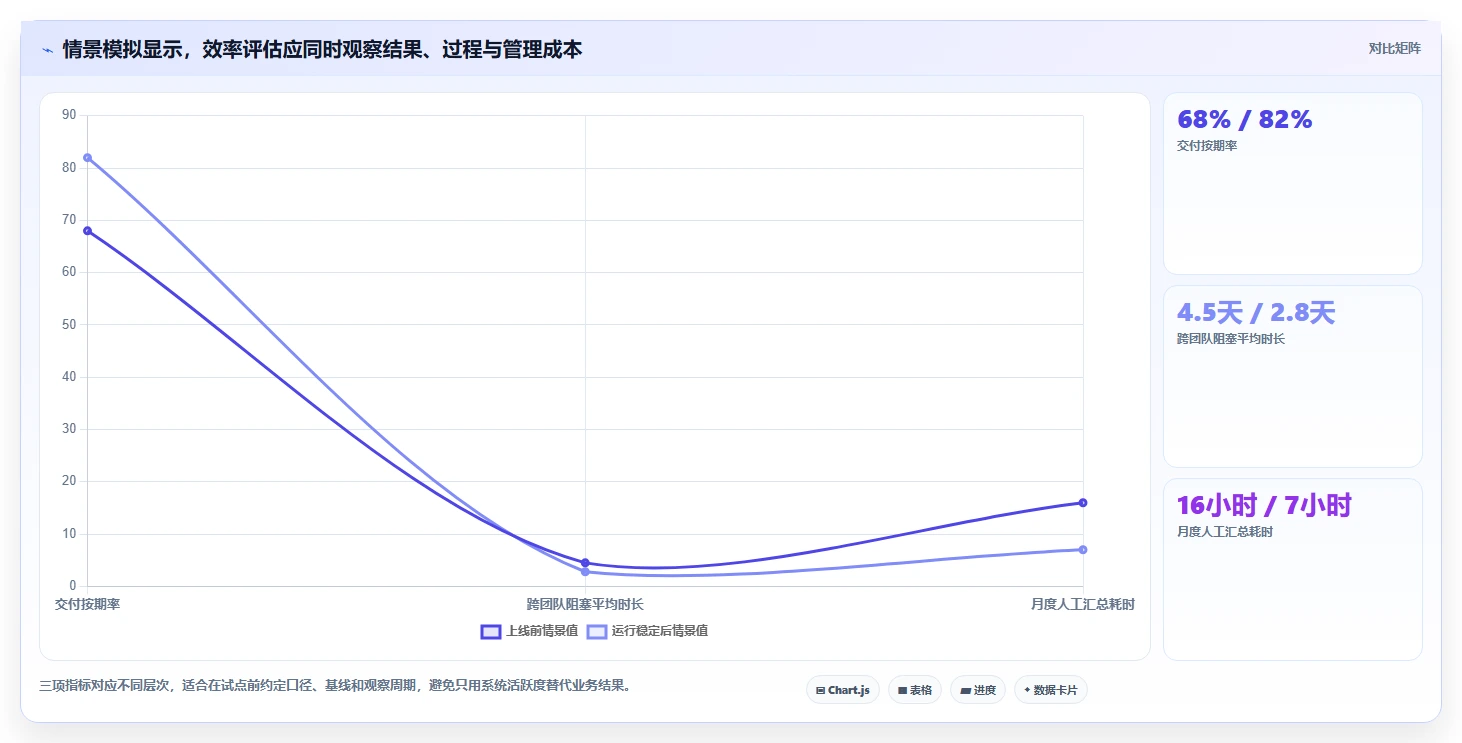Click the Chart.js pill button
The image size is (1462, 743).
click(843, 690)
